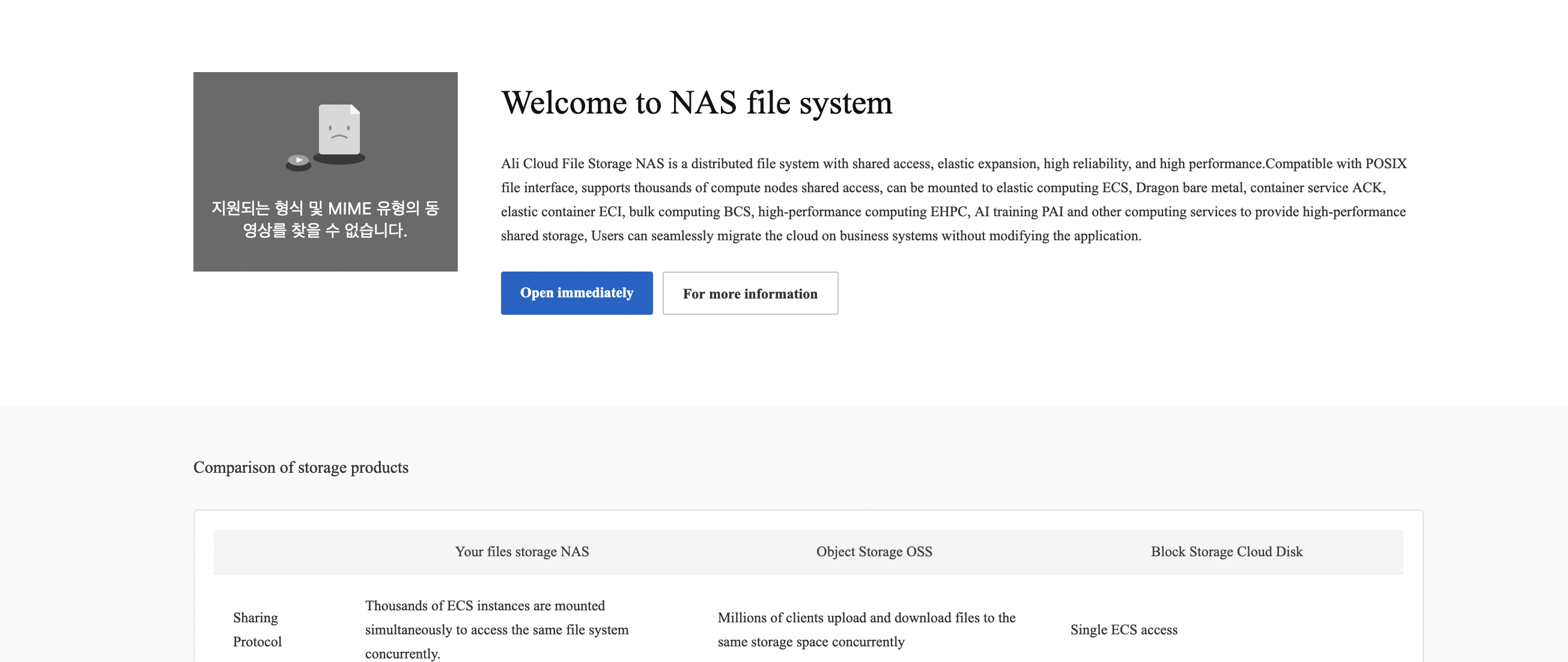Click the Object Storage OSS column header
Screen dimensions: 1568x662
click(874, 551)
